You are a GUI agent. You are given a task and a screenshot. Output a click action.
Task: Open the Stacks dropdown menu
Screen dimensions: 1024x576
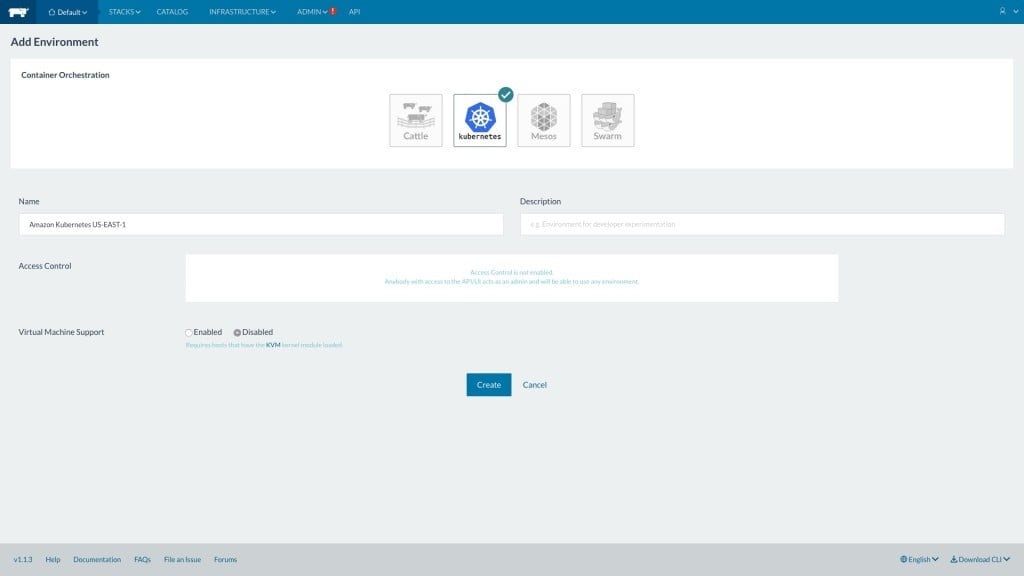tap(124, 12)
